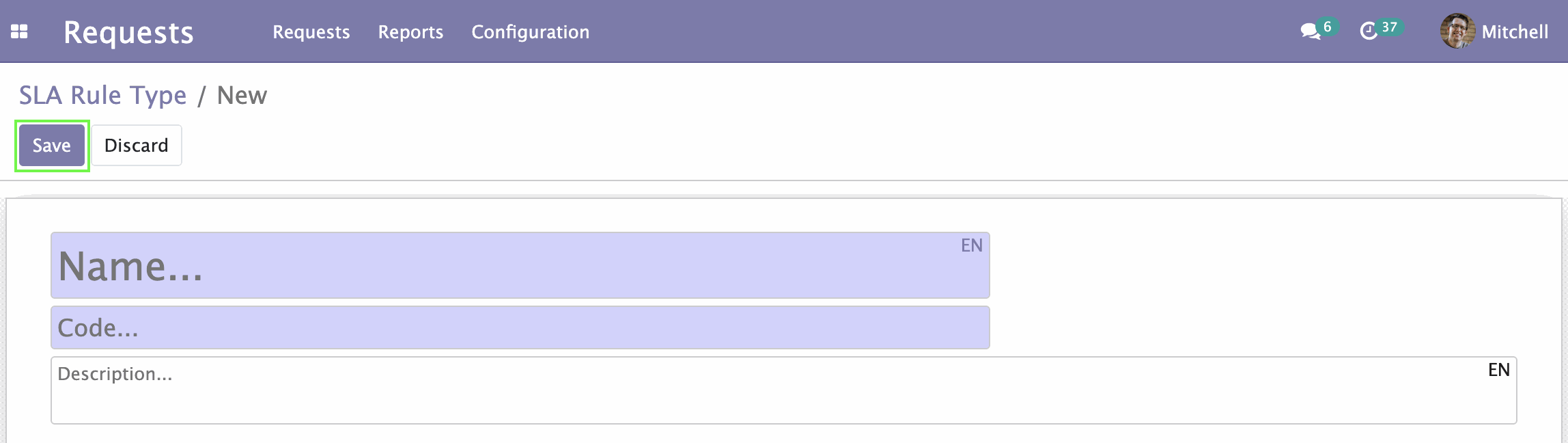
Task: Click the 6 unread messages badge
Action: [1328, 27]
